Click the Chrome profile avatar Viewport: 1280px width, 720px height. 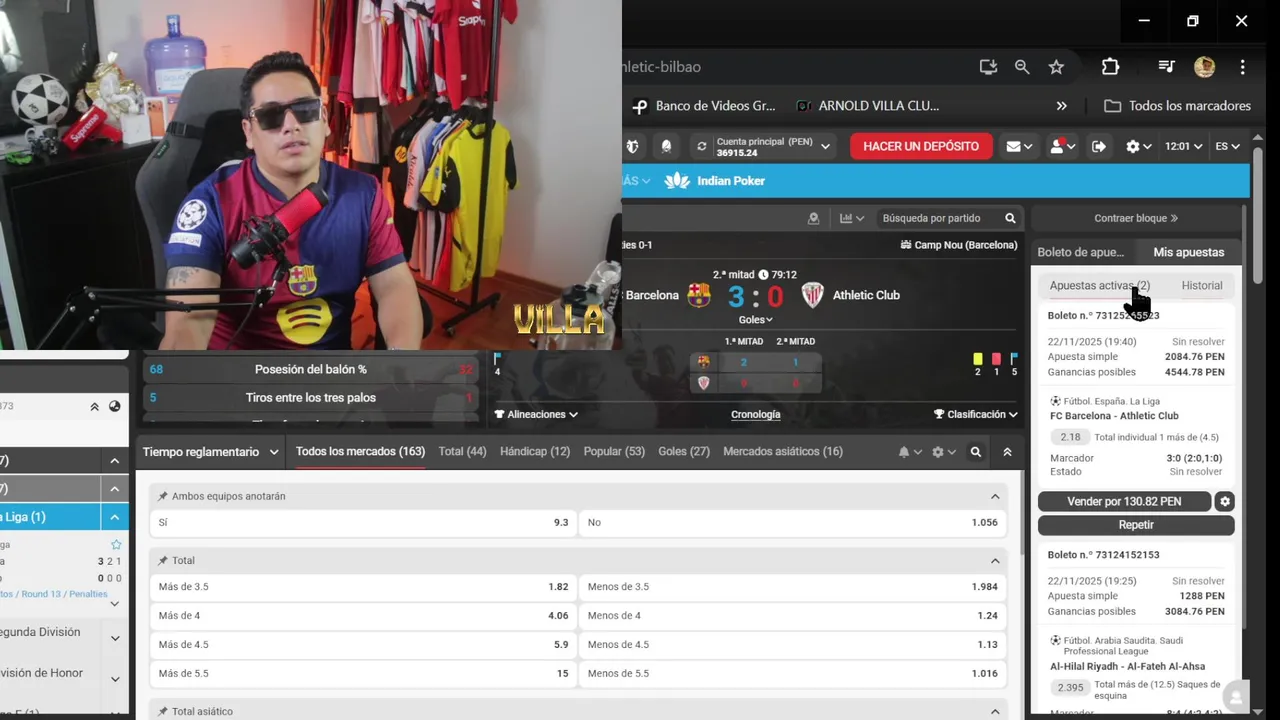click(x=1204, y=67)
